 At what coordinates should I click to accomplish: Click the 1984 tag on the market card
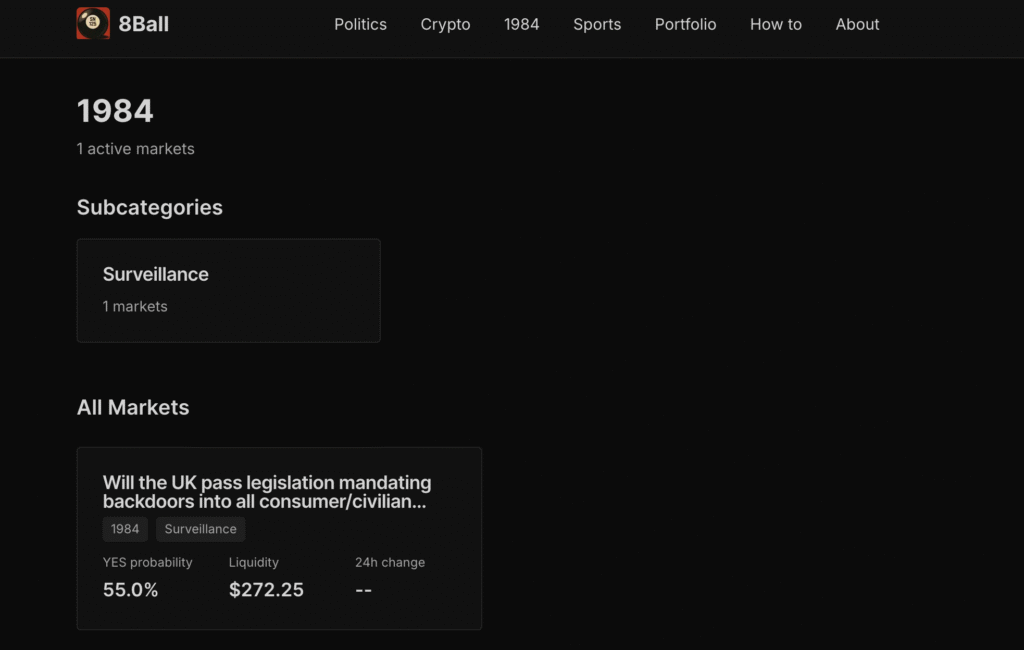[x=125, y=529]
